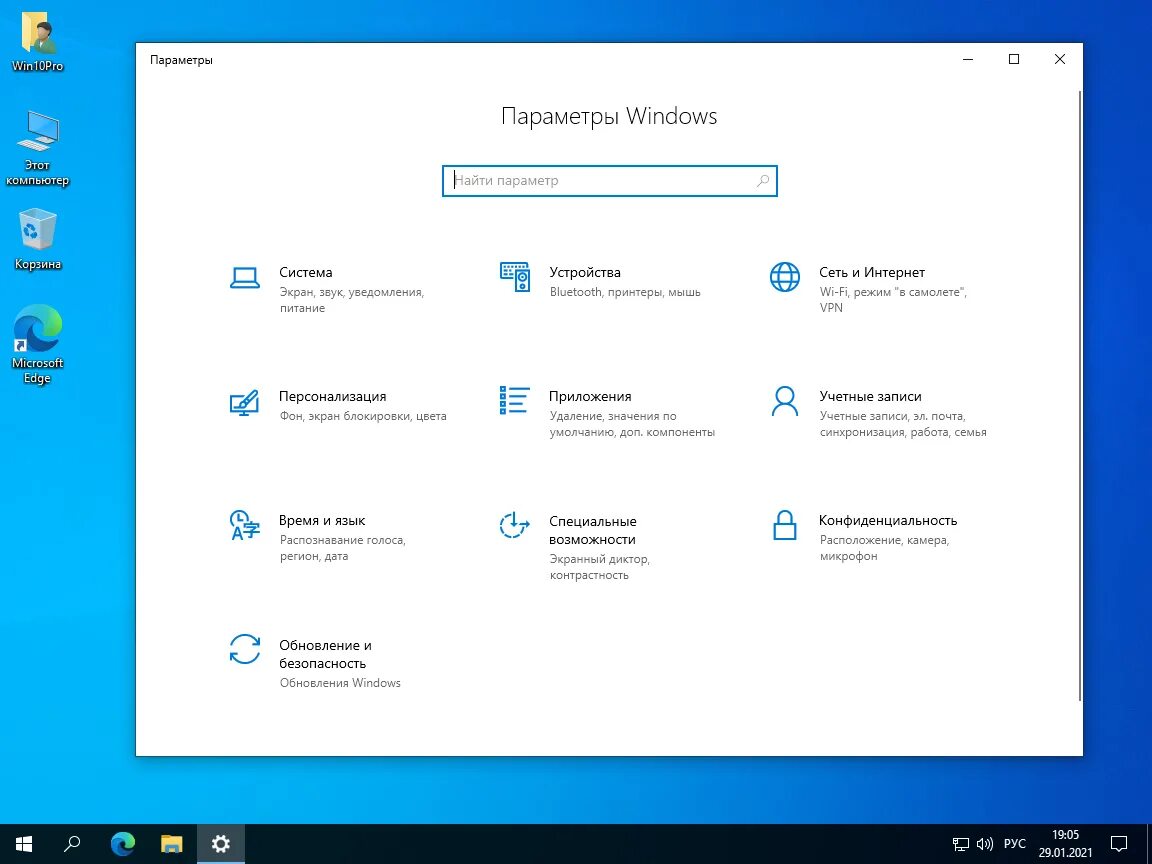
Task: Launch Edge from the taskbar
Action: tap(123, 843)
